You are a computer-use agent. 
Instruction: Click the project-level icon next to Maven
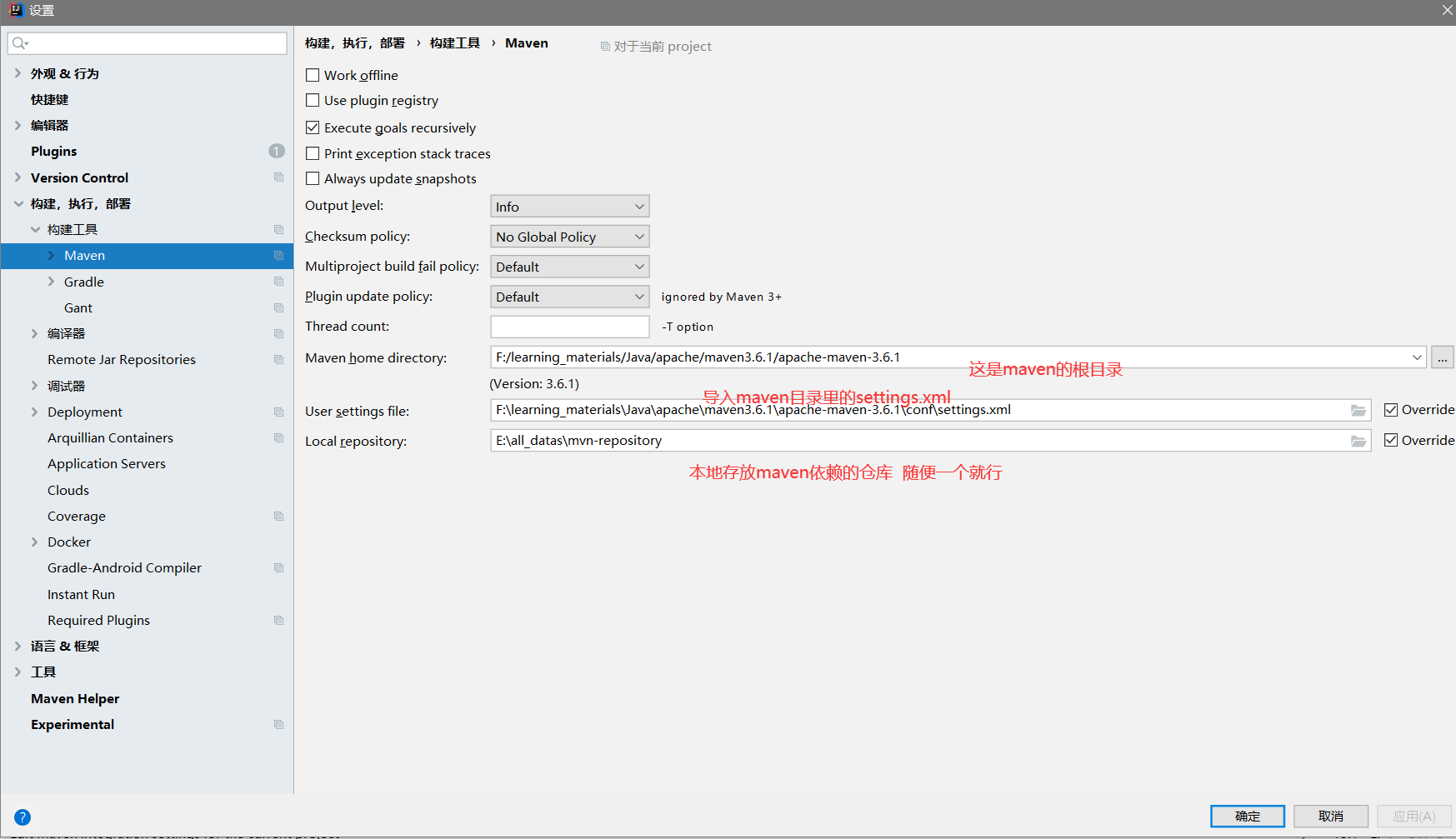click(x=279, y=256)
